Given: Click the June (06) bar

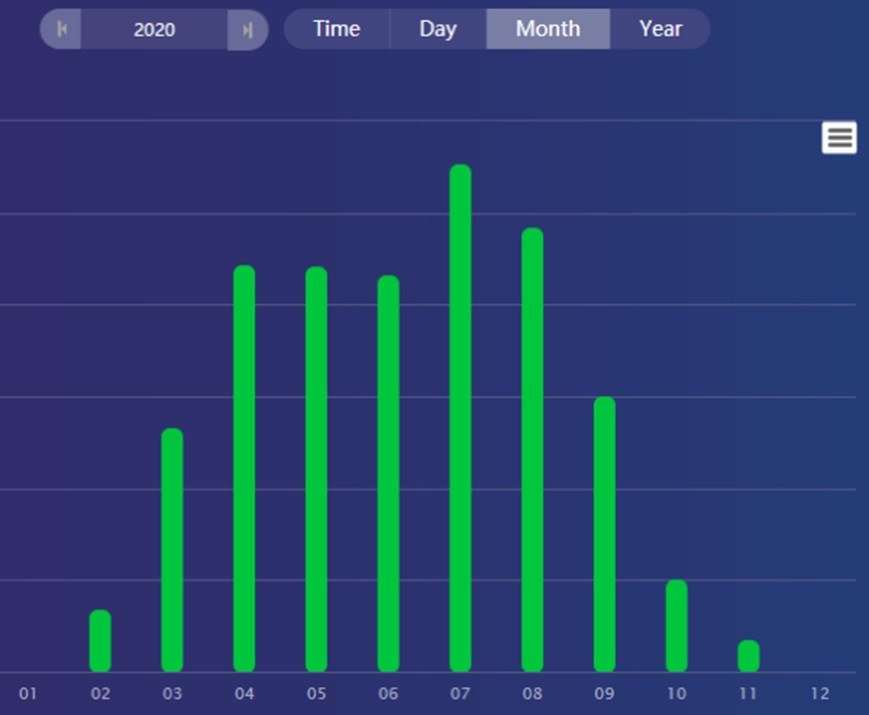Looking at the screenshot, I should point(388,474).
